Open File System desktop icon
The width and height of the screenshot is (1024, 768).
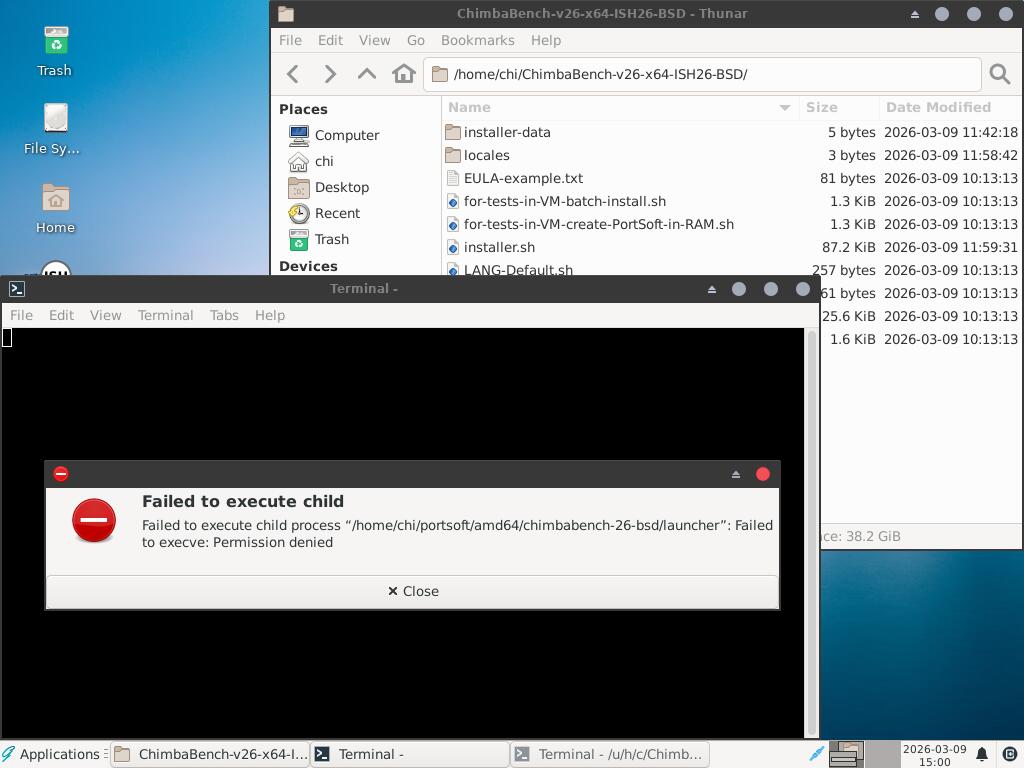point(52,129)
